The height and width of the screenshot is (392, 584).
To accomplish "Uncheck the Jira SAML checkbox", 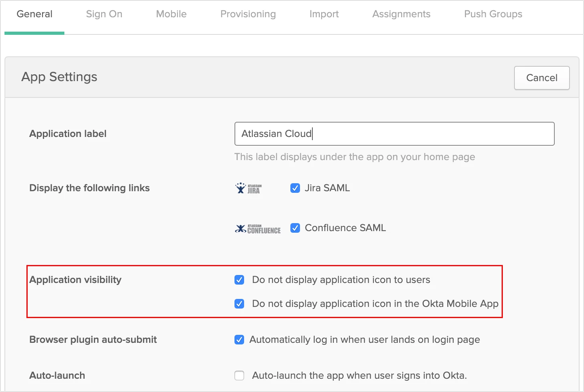I will coord(295,188).
